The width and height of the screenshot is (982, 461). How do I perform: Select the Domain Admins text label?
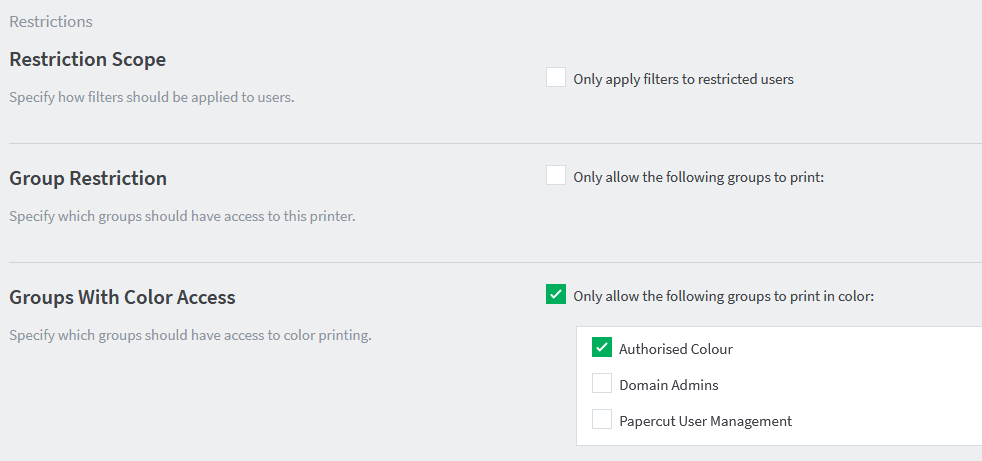coord(669,385)
